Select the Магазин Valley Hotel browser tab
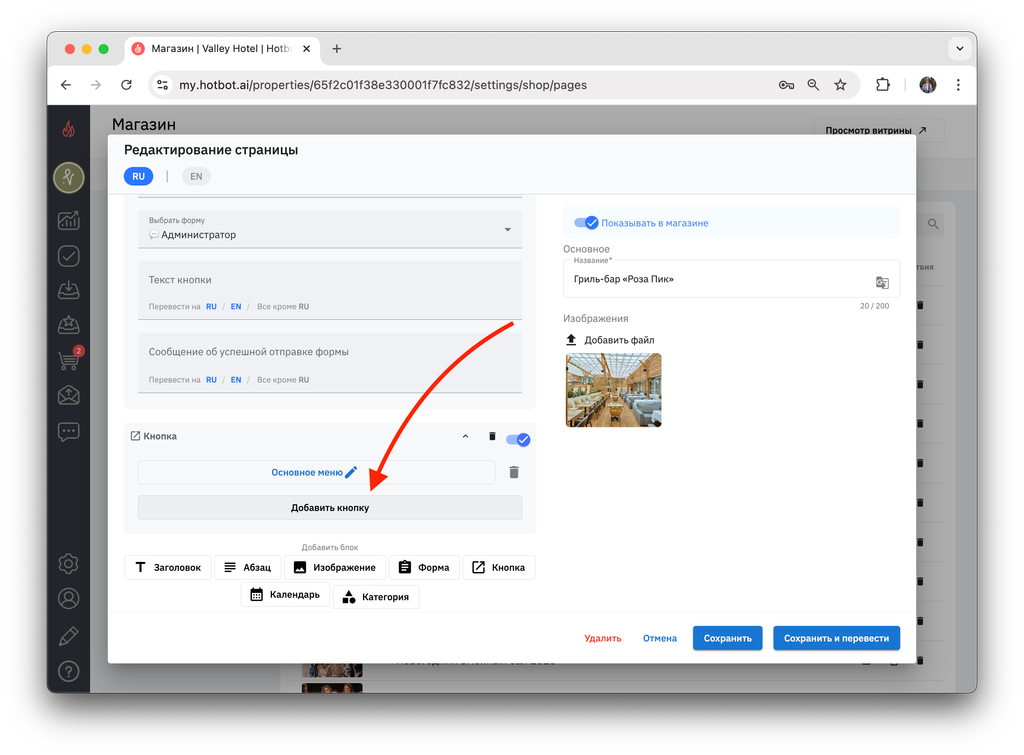This screenshot has height=755, width=1024. [x=221, y=49]
